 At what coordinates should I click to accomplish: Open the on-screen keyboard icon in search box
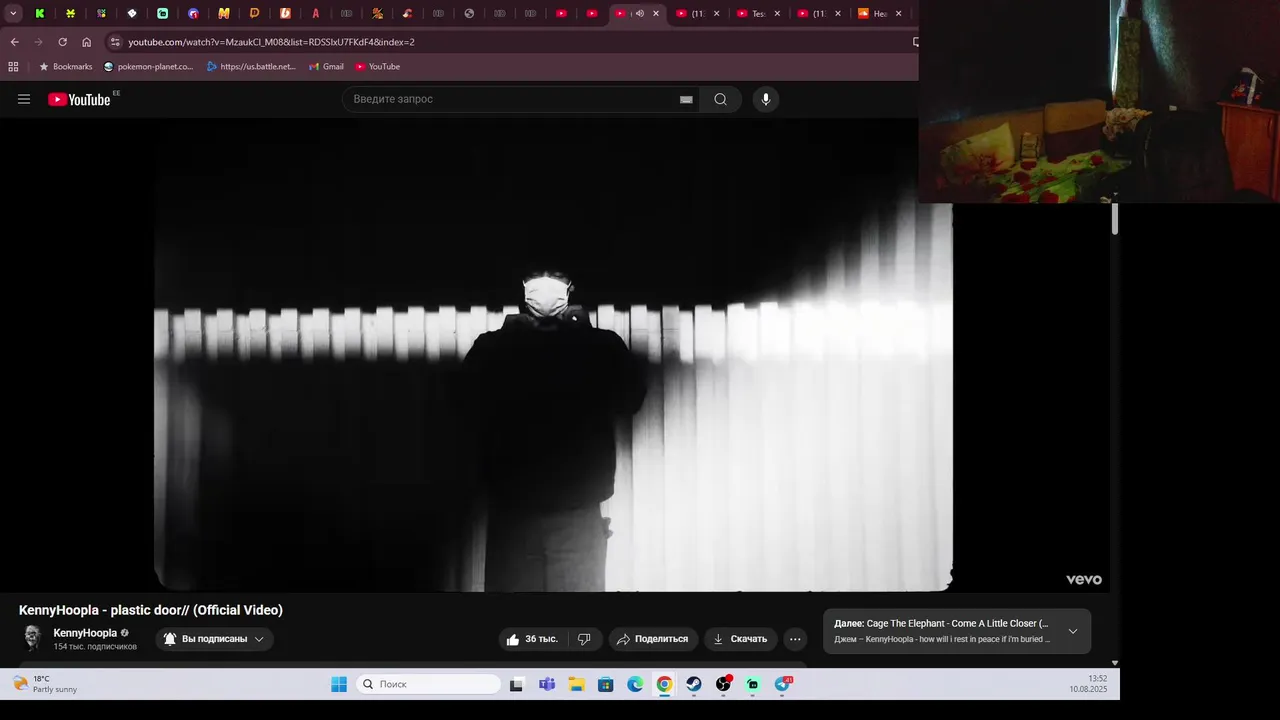click(x=686, y=99)
